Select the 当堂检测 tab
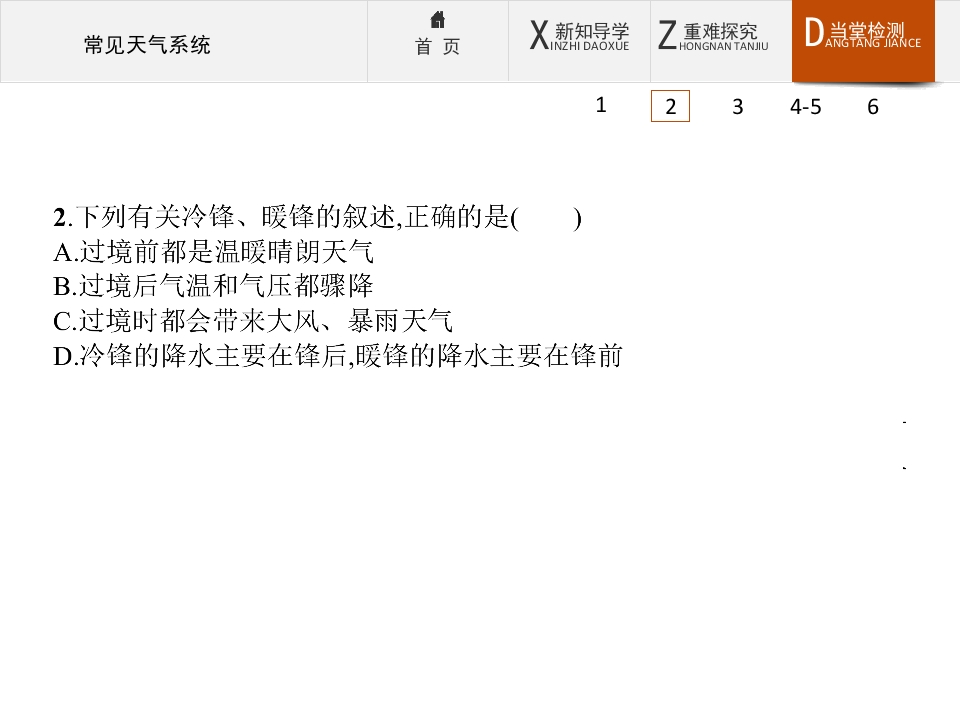 [x=863, y=41]
